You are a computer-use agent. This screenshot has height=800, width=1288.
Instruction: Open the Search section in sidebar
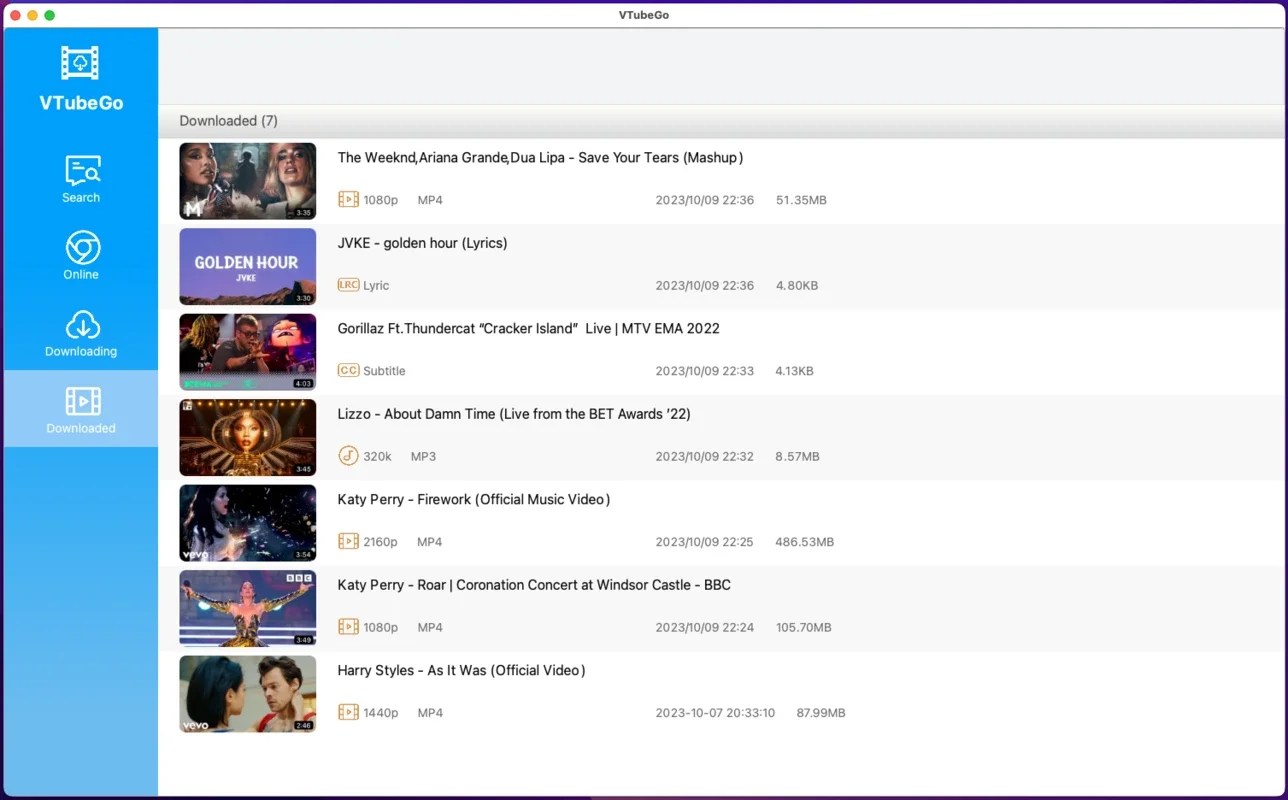(81, 179)
